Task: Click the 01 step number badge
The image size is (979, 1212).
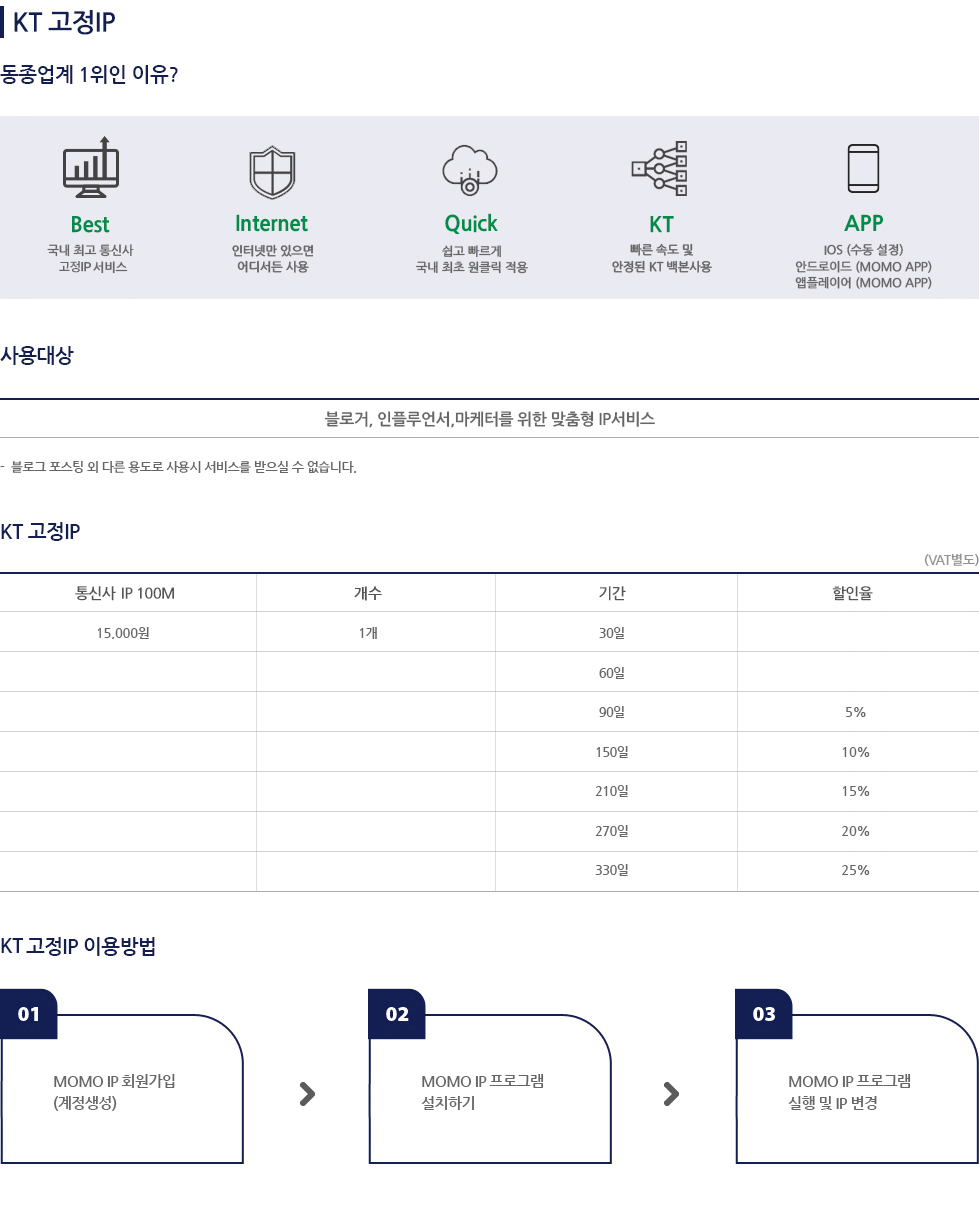Action: [29, 1014]
